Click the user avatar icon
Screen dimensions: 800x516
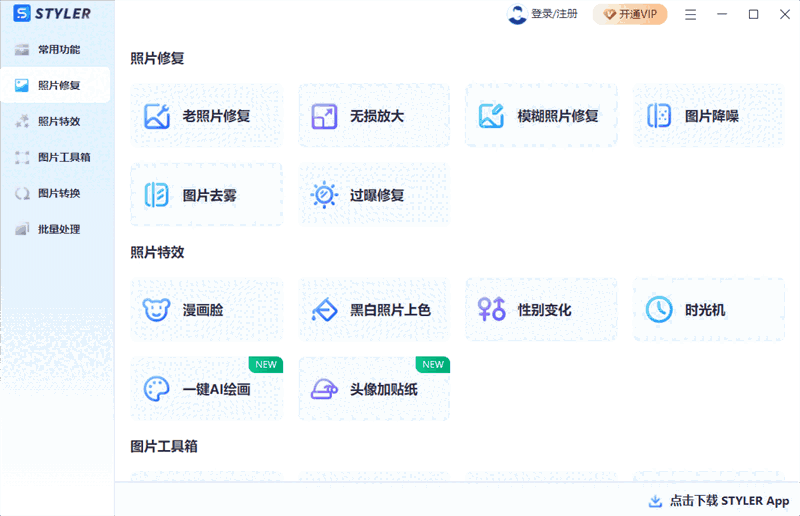click(x=517, y=14)
